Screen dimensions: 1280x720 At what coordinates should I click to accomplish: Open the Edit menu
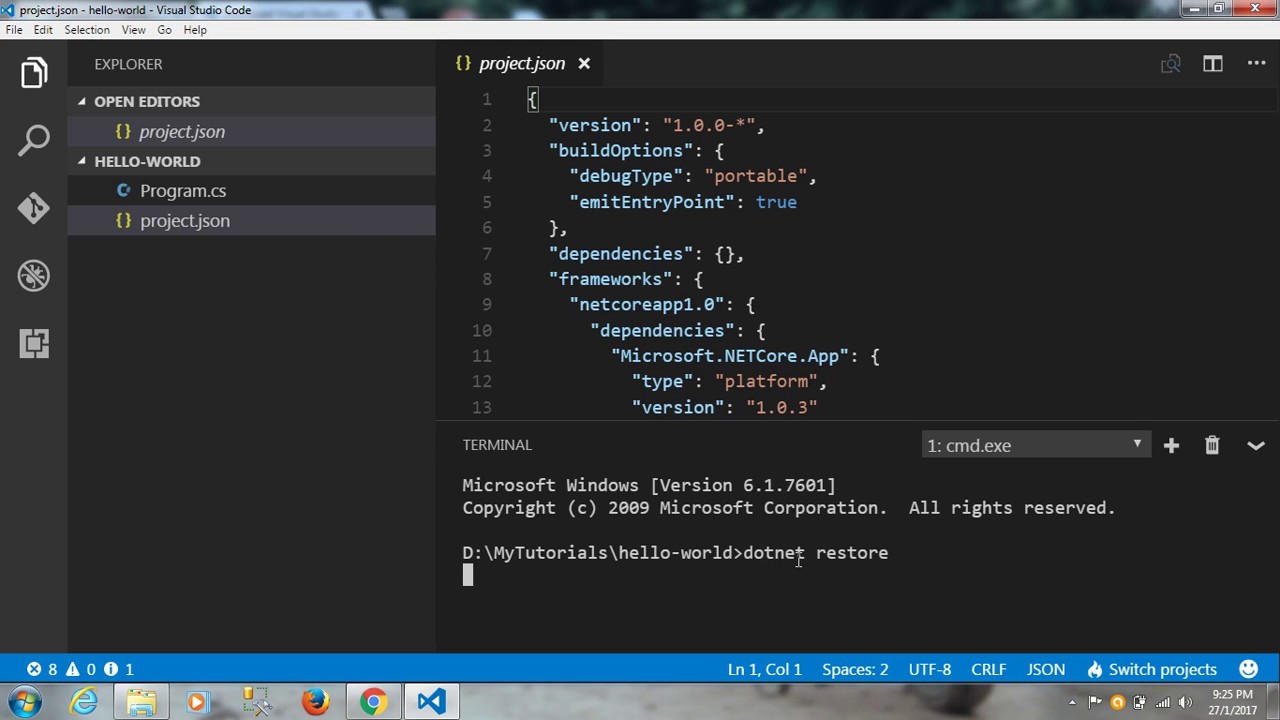tap(43, 30)
